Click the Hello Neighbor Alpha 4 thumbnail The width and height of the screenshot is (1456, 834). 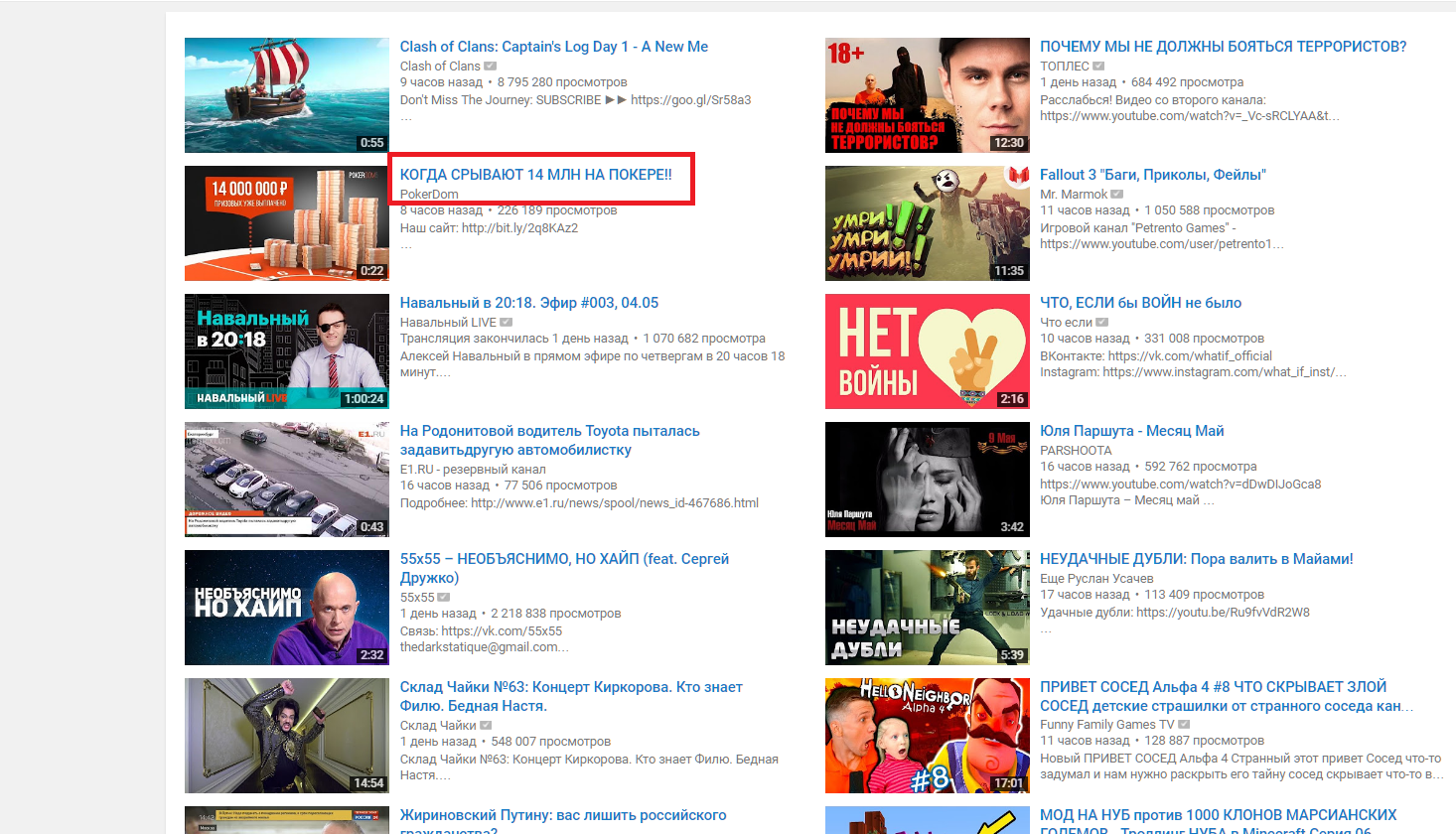click(x=927, y=736)
